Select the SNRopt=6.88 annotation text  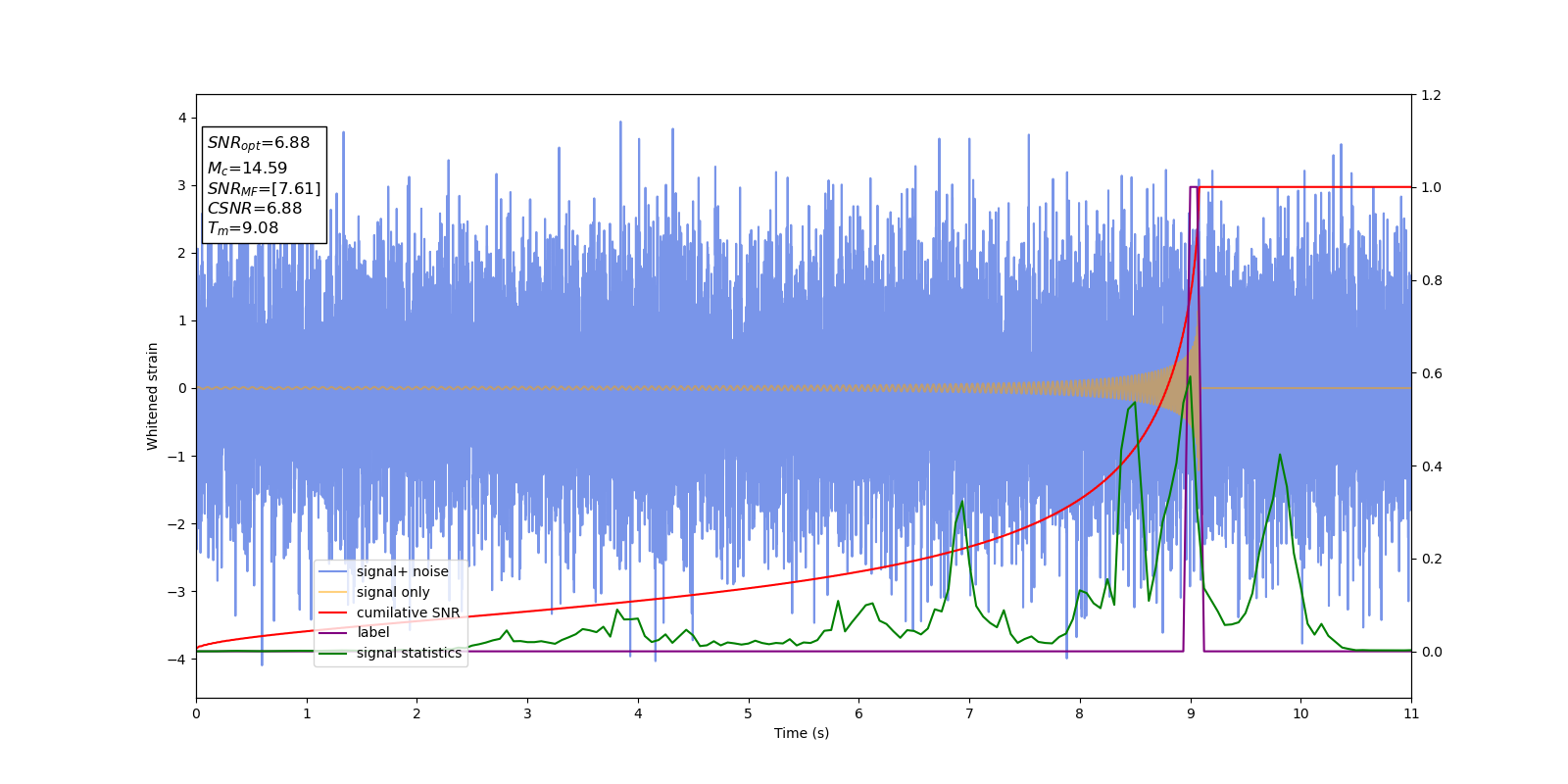(259, 143)
